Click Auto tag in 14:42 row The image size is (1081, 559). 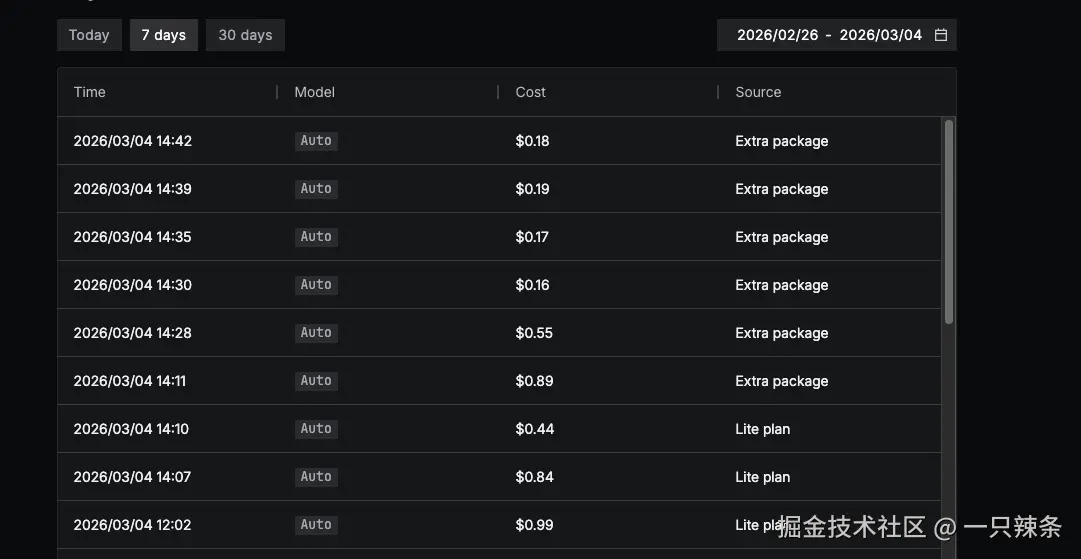[316, 141]
